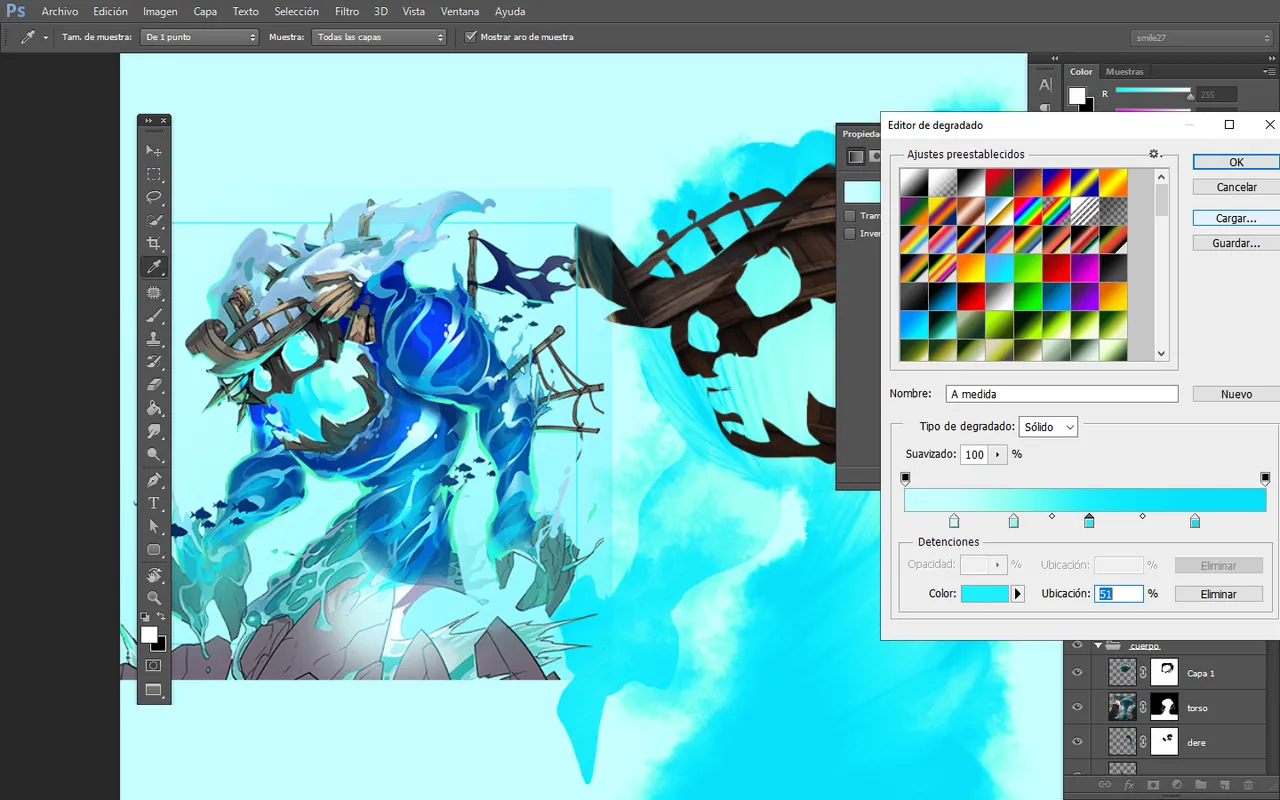Screen dimensions: 1280x800
Task: Select the Crop tool
Action: (154, 243)
